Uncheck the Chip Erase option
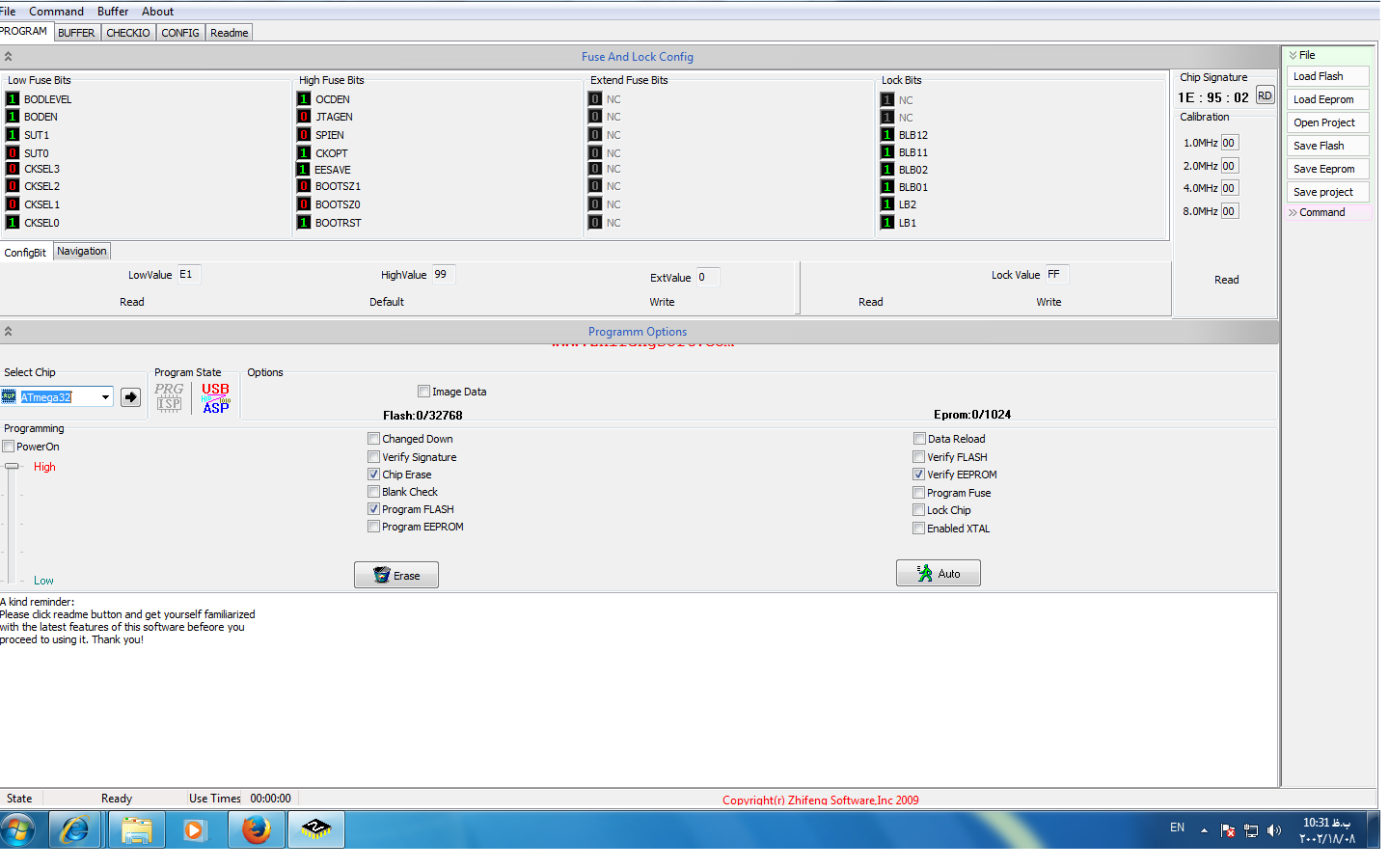Image resolution: width=1389 pixels, height=868 pixels. (x=373, y=475)
